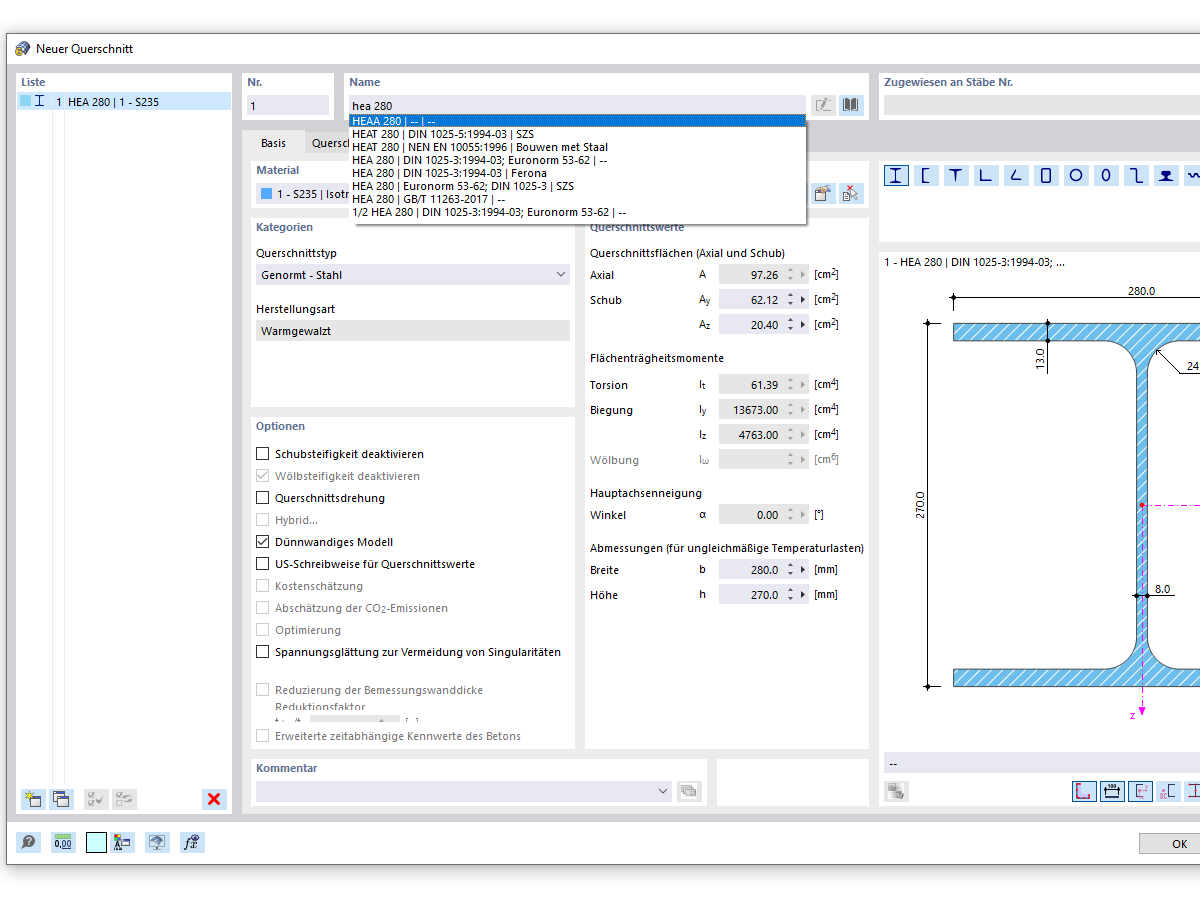
Task: Click the Höhe h value 270.0 field
Action: [750, 595]
